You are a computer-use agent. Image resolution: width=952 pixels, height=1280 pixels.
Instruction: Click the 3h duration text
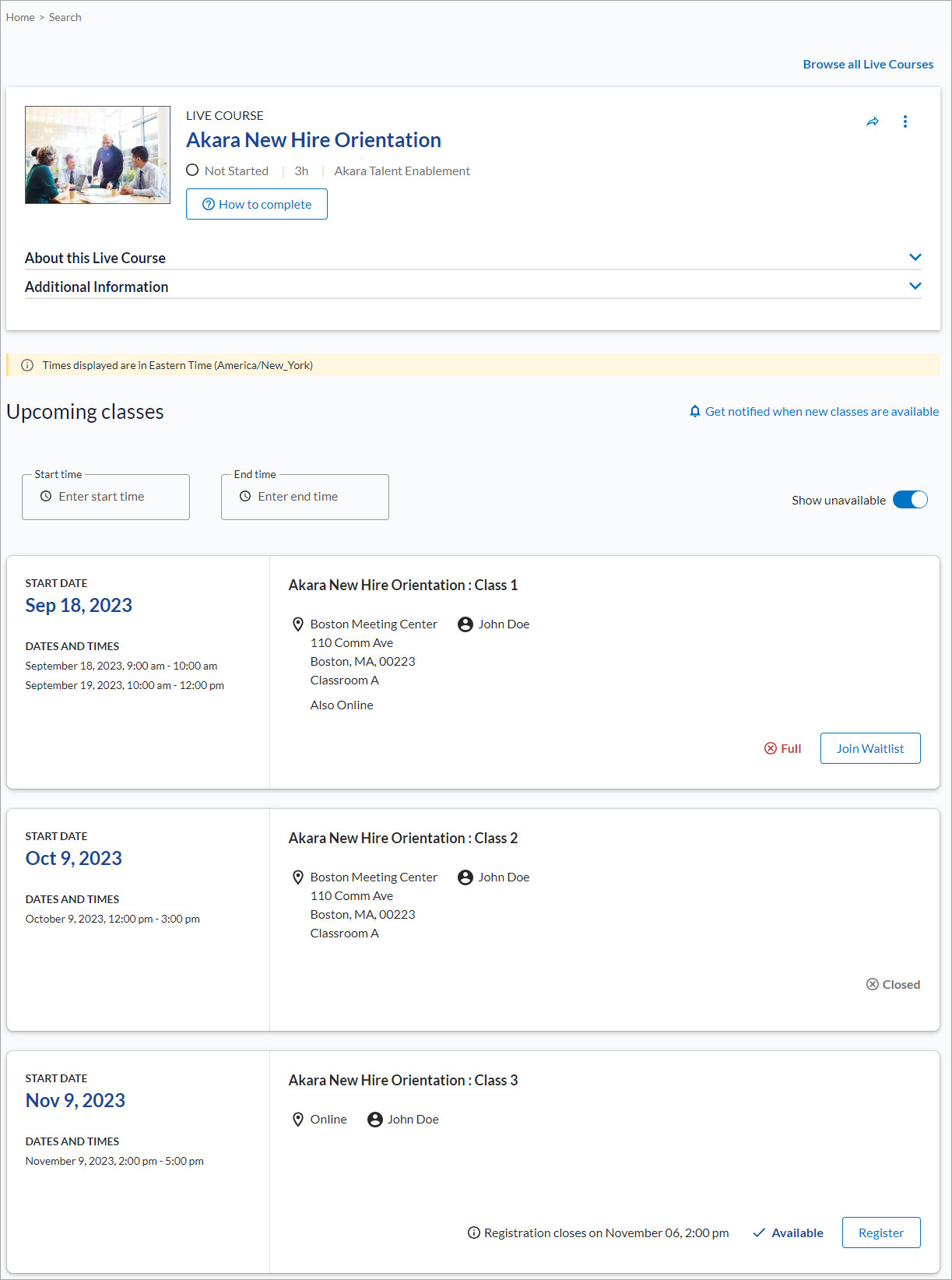click(x=301, y=171)
